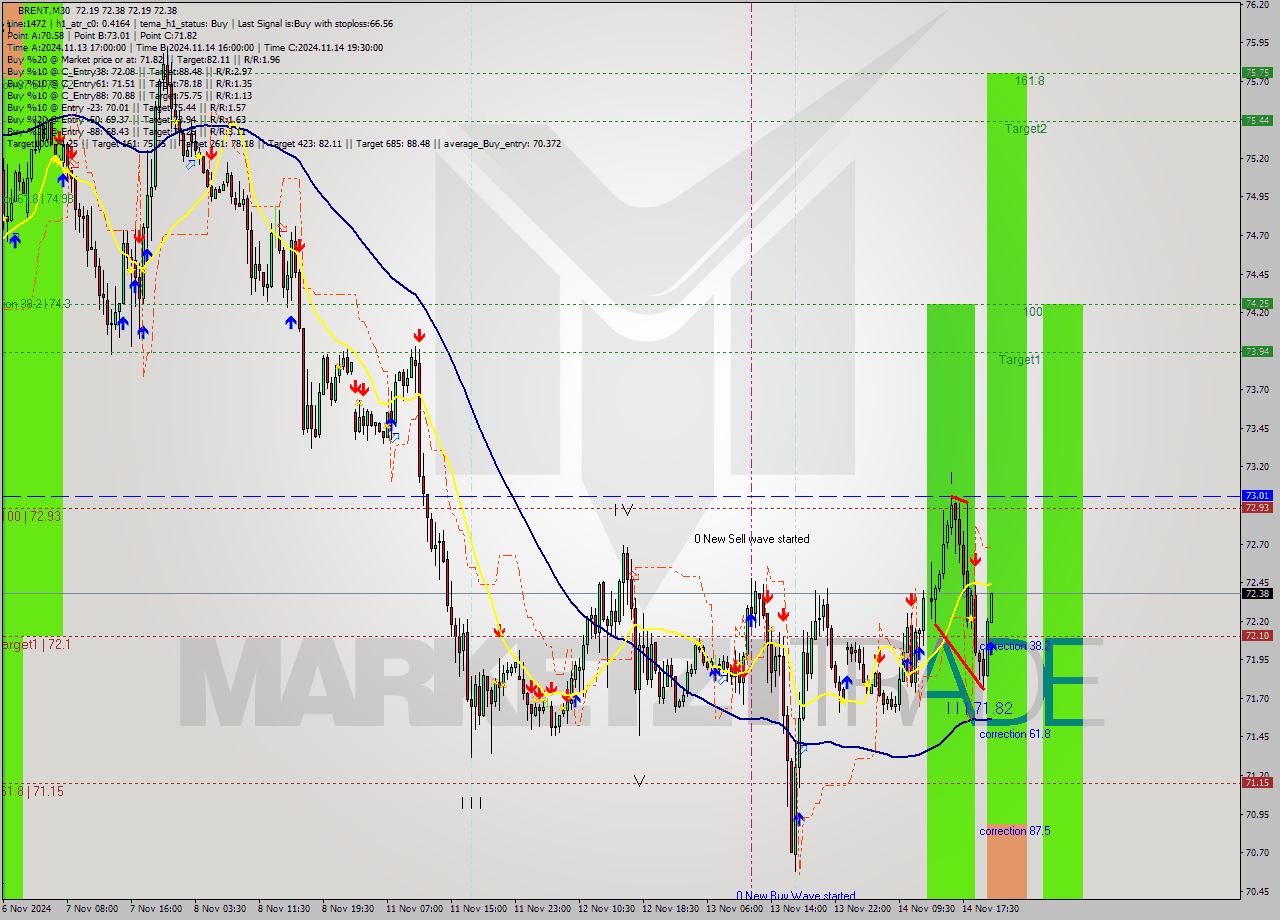Click the 'arget1 | 72.1' level label
The image size is (1280, 920).
pyautogui.click(x=36, y=645)
